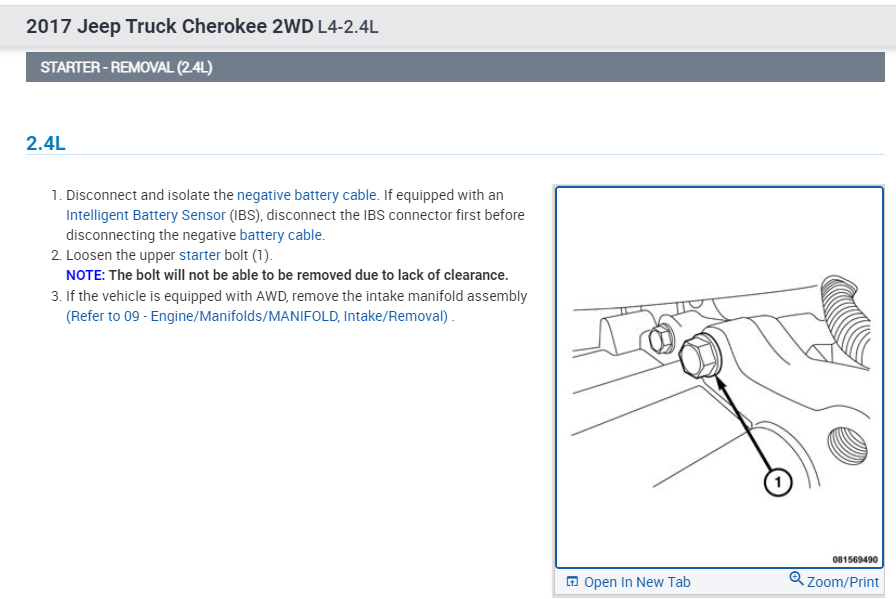
Task: Click the STARTER - REMOVAL (2.4L) header bar
Action: pyautogui.click(x=455, y=67)
